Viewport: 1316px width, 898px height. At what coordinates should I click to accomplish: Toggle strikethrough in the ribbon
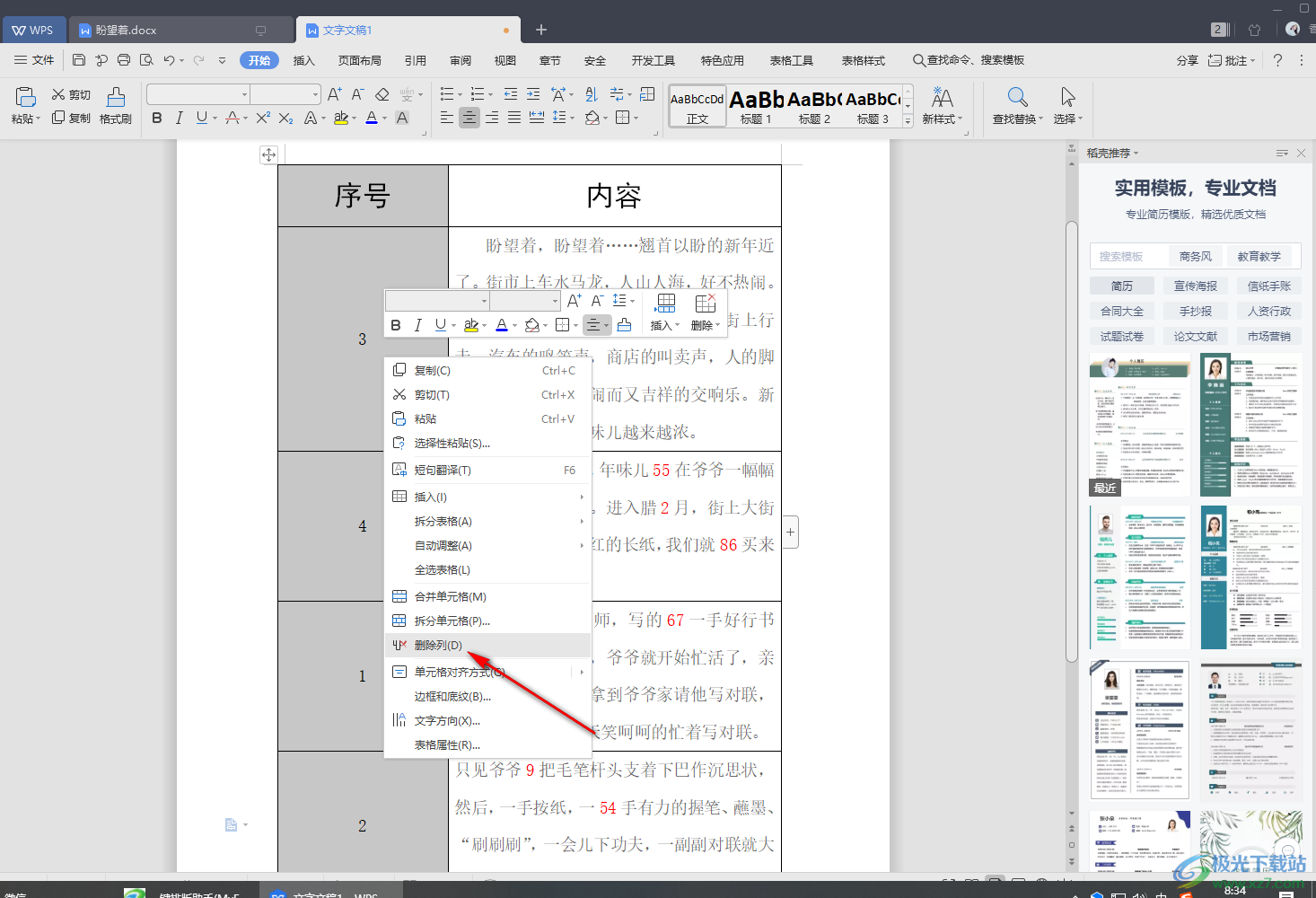coord(232,118)
